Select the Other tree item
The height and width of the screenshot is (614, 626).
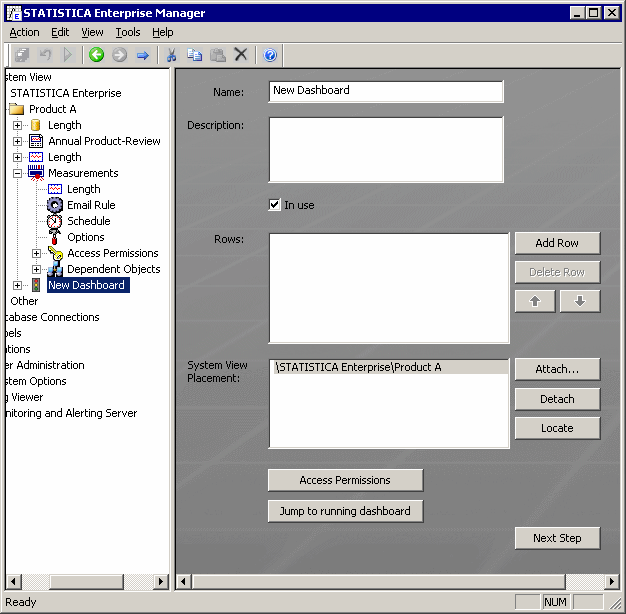tap(24, 301)
